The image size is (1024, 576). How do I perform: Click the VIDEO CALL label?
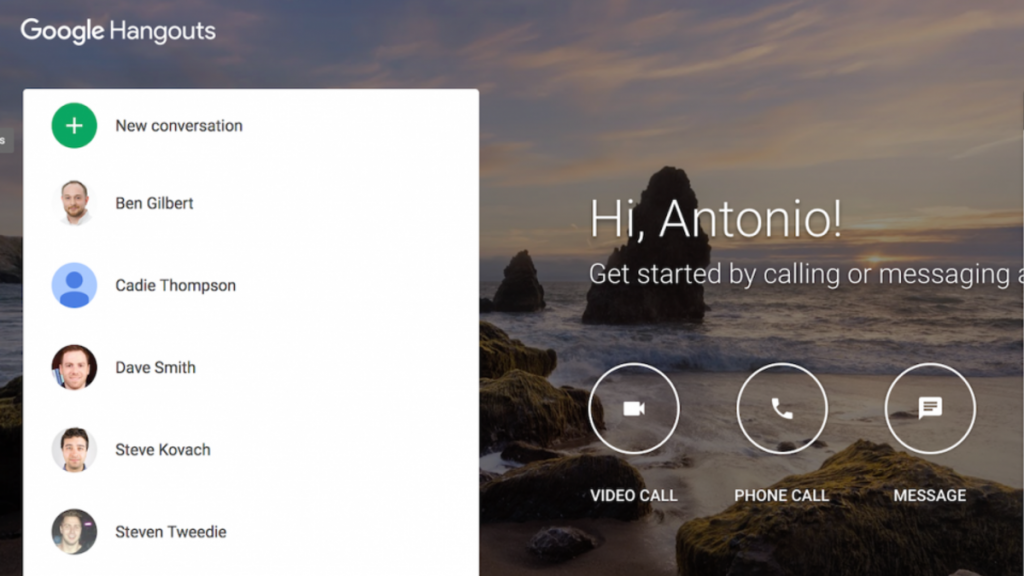[634, 496]
